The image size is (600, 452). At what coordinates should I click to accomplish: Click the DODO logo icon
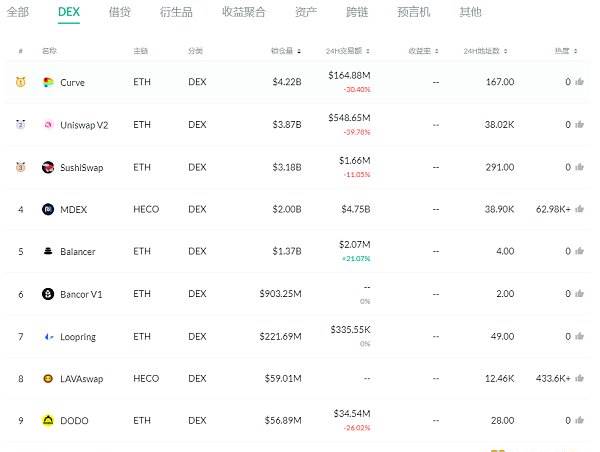48,421
